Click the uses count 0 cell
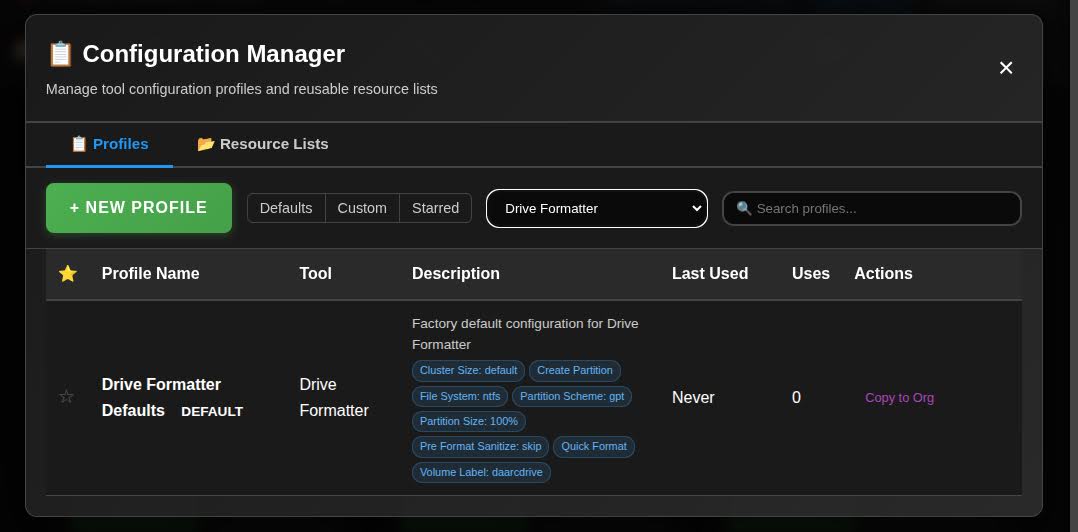Image resolution: width=1078 pixels, height=532 pixels. click(796, 397)
